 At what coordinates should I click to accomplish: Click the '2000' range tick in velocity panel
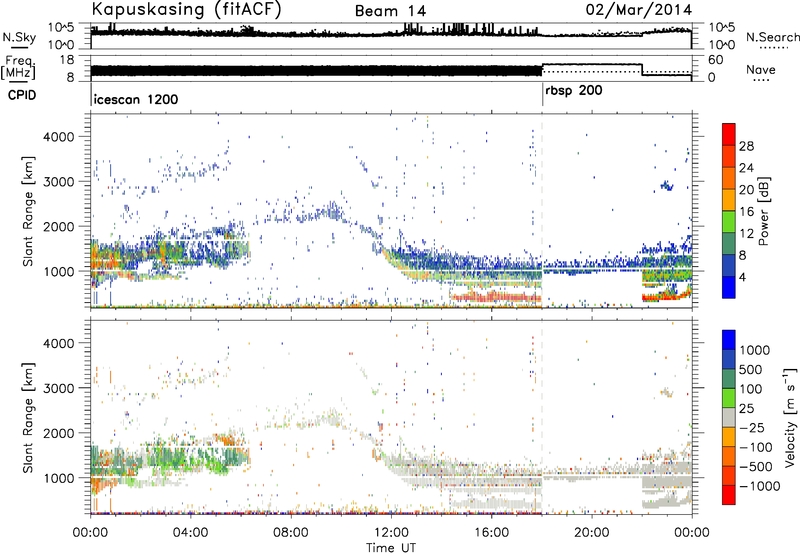click(58, 433)
